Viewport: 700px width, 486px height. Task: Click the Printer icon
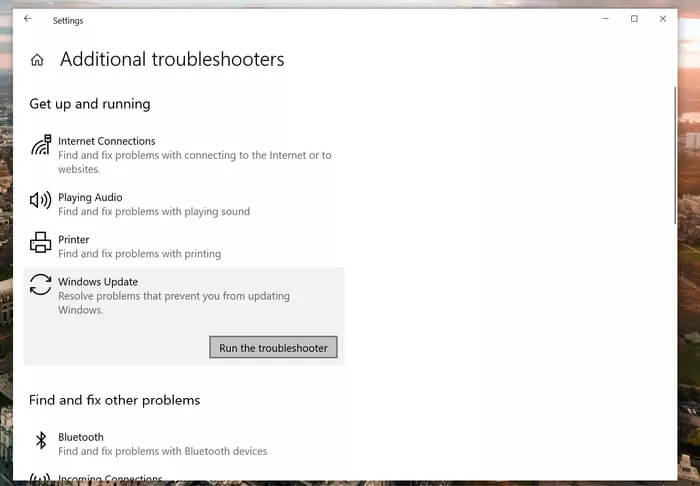tap(41, 242)
